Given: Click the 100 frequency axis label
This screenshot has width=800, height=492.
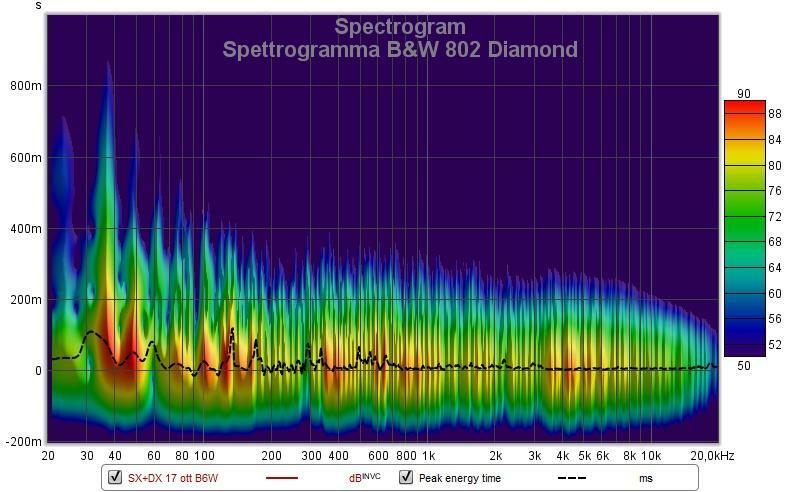Looking at the screenshot, I should tap(205, 456).
